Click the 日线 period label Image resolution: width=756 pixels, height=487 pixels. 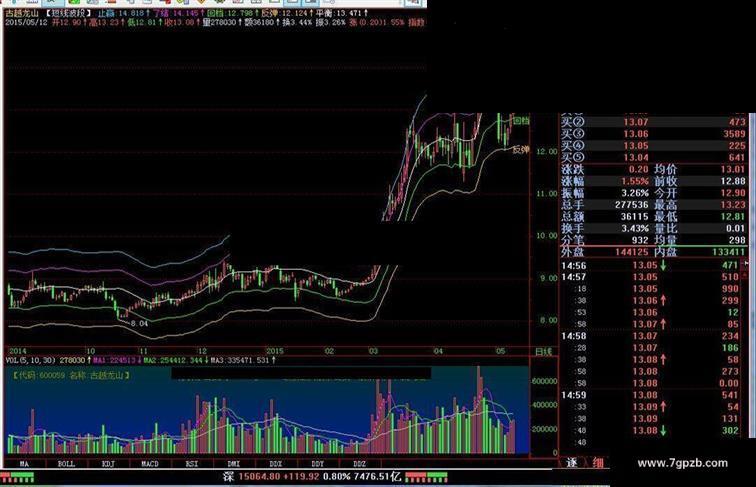click(x=543, y=352)
